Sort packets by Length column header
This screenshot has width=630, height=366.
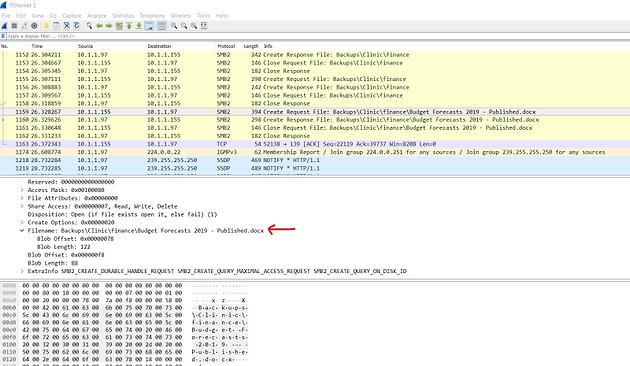tap(252, 46)
